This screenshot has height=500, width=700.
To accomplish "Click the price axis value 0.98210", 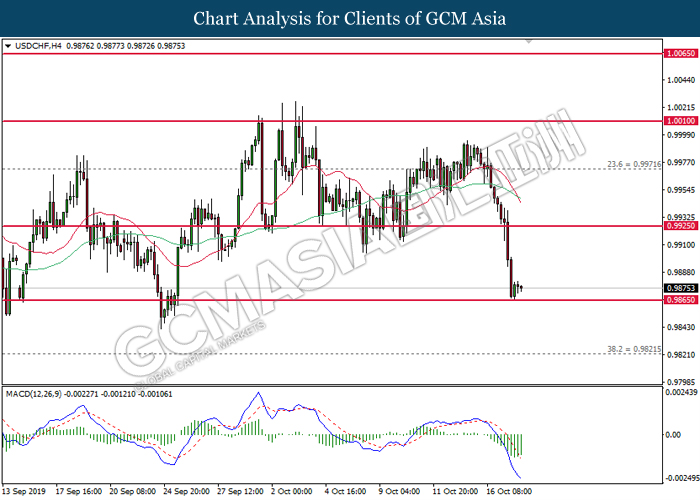I will pyautogui.click(x=681, y=355).
